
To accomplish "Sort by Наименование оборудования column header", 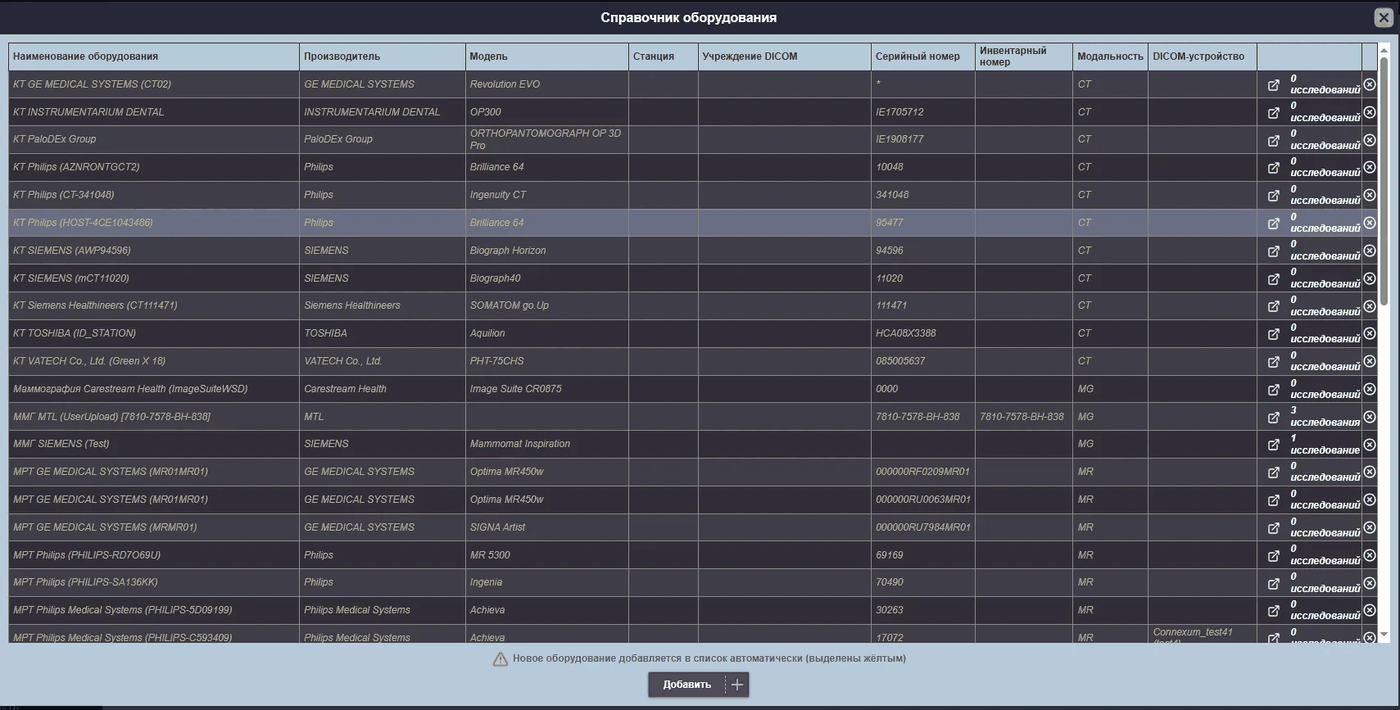I will click(x=154, y=56).
